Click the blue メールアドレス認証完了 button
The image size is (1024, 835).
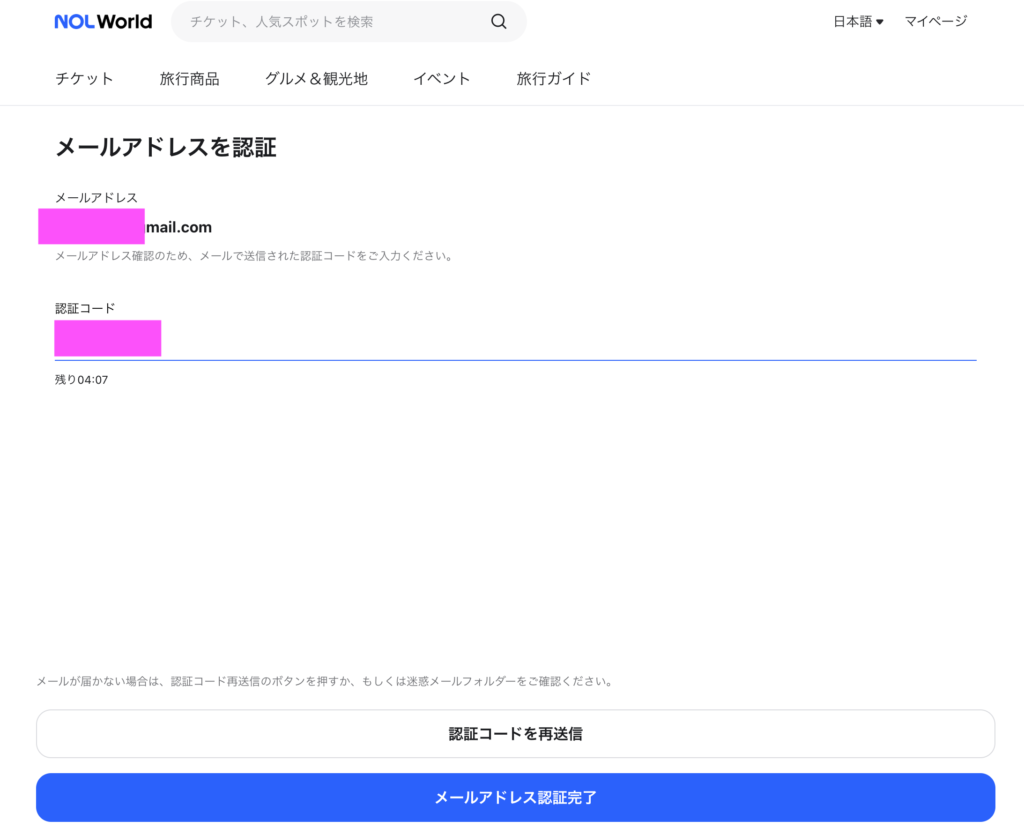point(515,798)
